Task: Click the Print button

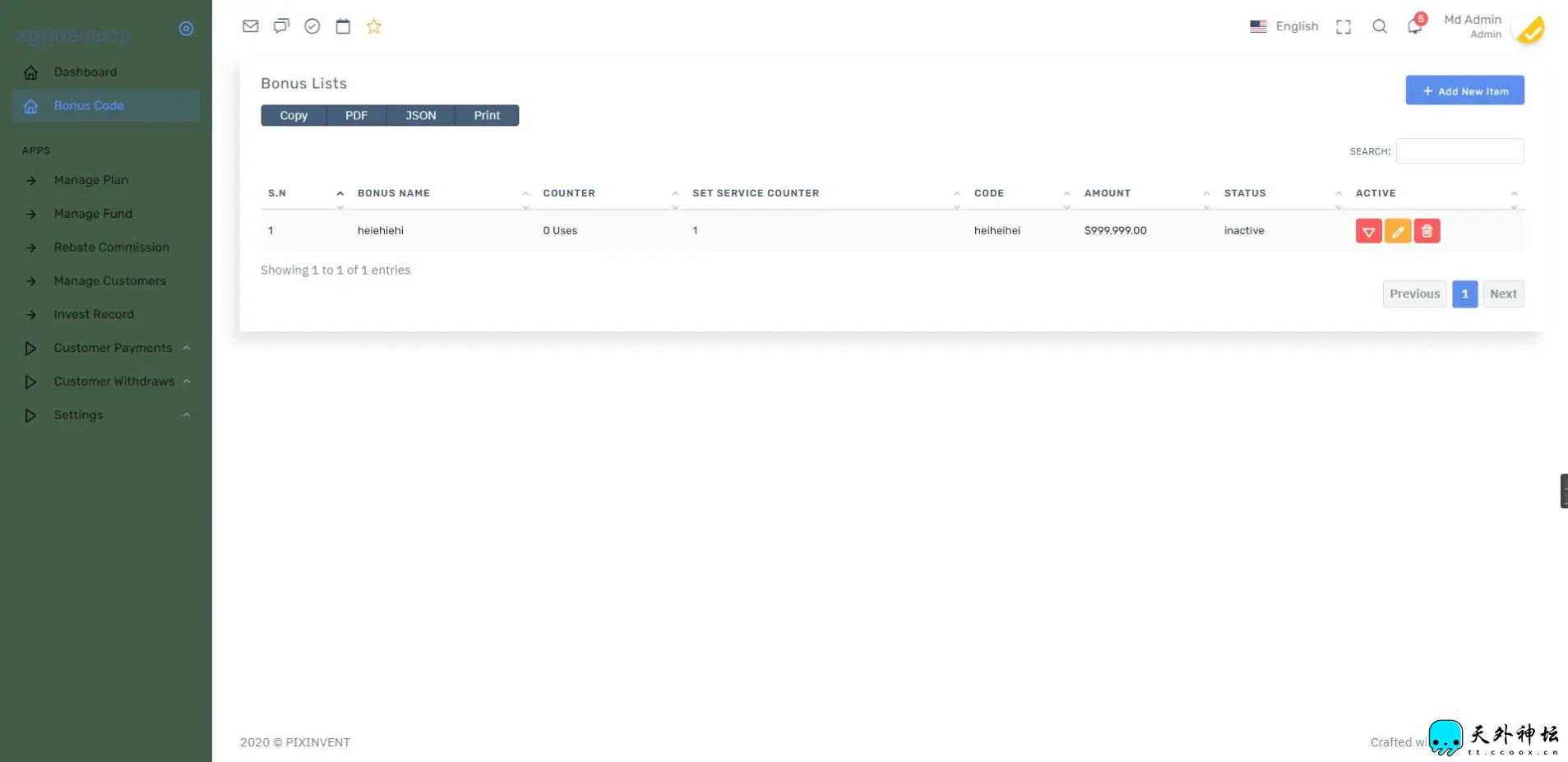Action: tap(487, 115)
